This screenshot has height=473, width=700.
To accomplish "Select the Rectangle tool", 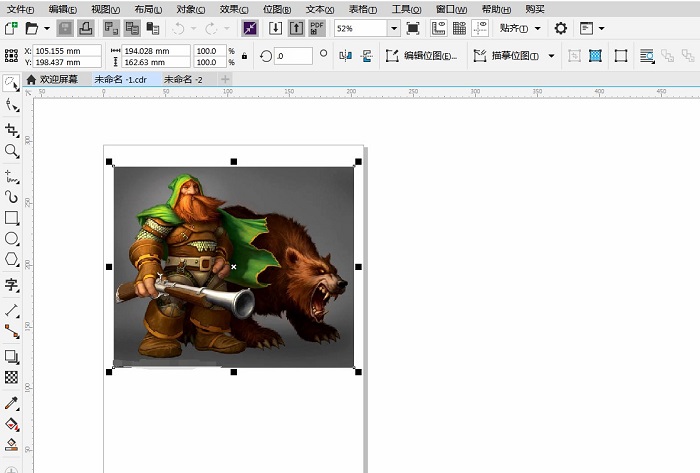I will coord(12,217).
